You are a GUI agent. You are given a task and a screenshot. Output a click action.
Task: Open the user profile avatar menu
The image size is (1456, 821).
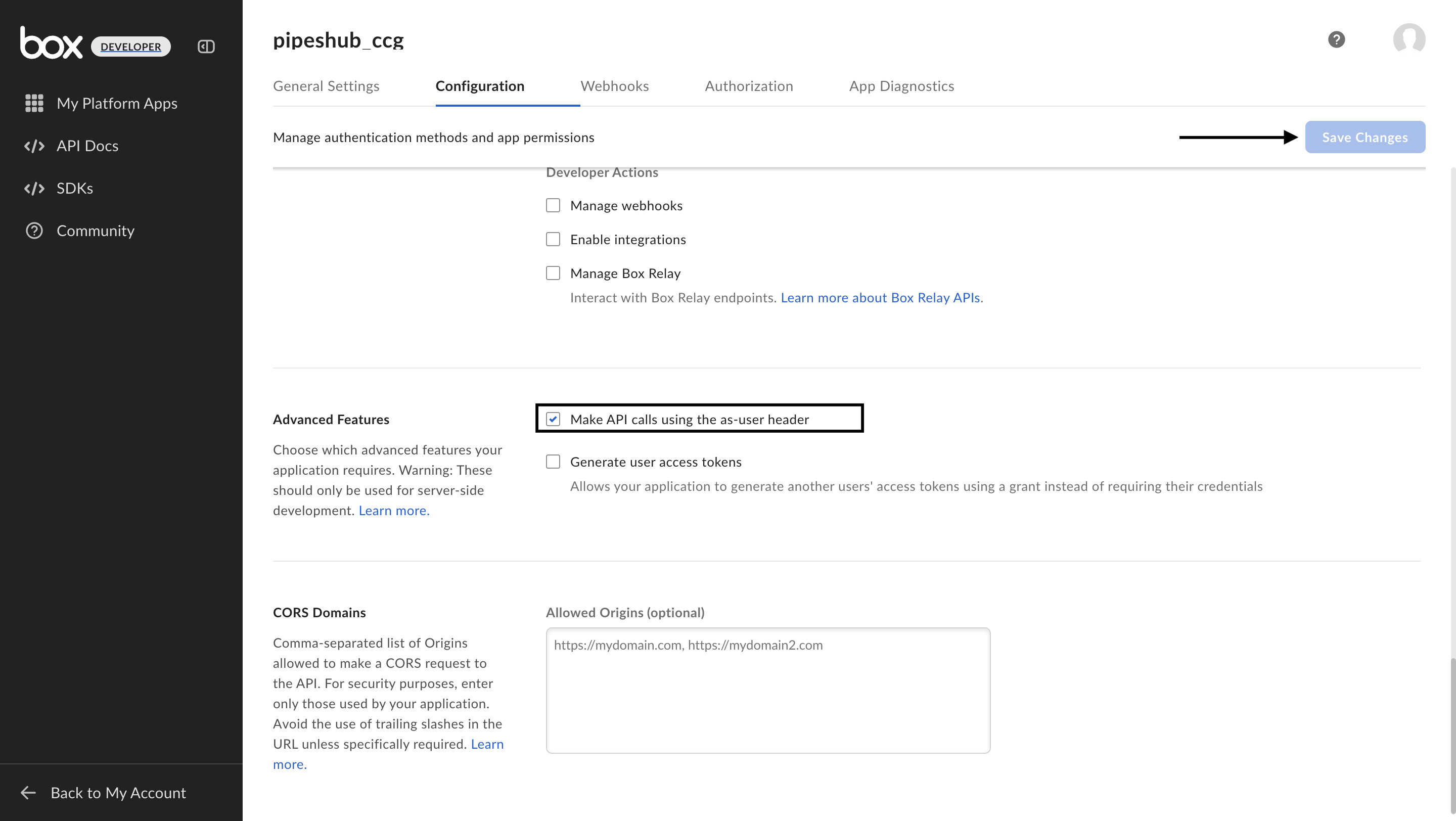pyautogui.click(x=1408, y=39)
